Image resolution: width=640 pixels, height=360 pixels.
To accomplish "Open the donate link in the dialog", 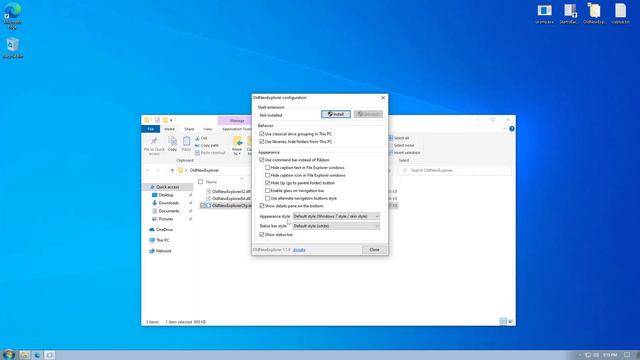I will pyautogui.click(x=299, y=250).
